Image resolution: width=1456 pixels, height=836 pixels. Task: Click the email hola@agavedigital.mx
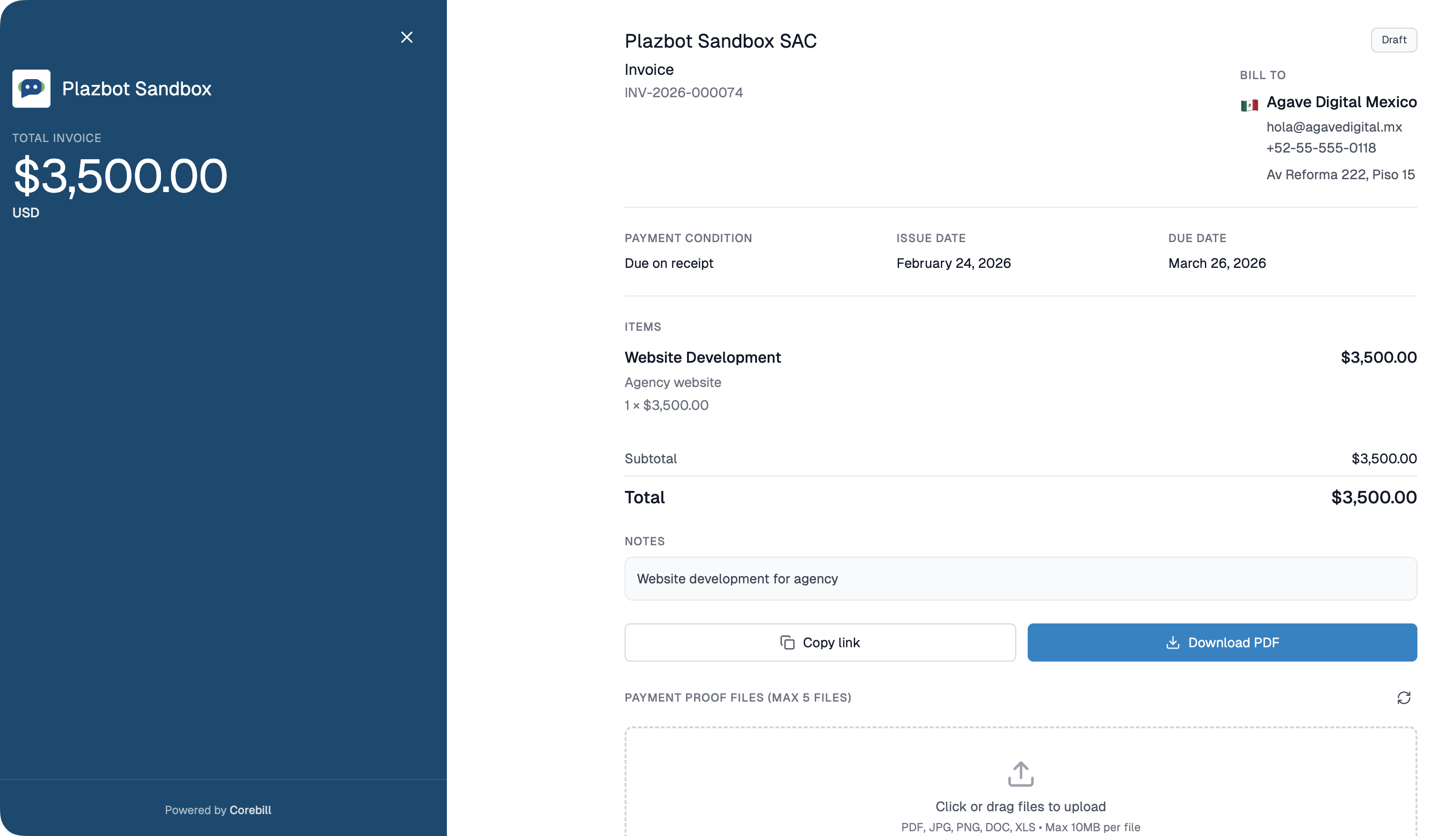pyautogui.click(x=1333, y=127)
